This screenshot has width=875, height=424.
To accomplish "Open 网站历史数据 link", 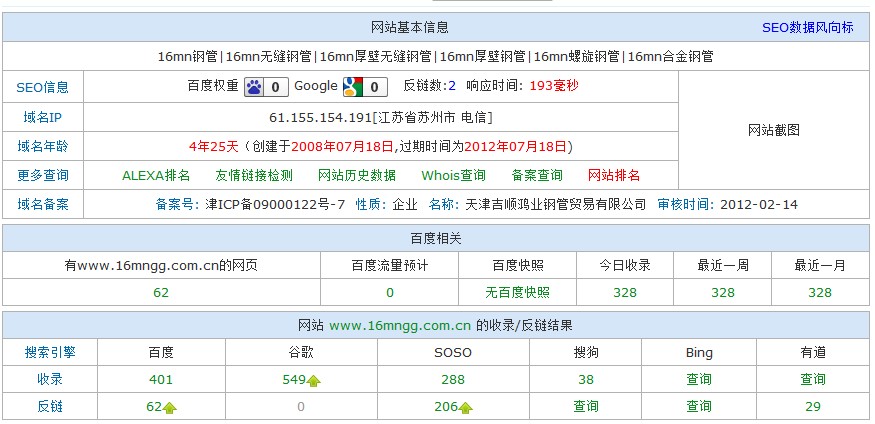I will [357, 175].
